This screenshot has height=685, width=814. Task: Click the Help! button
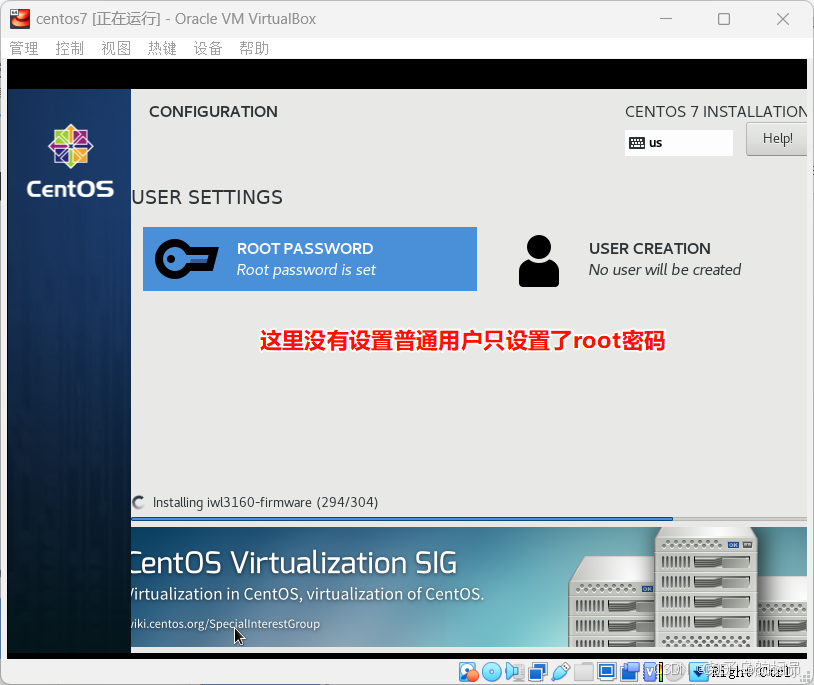(777, 139)
